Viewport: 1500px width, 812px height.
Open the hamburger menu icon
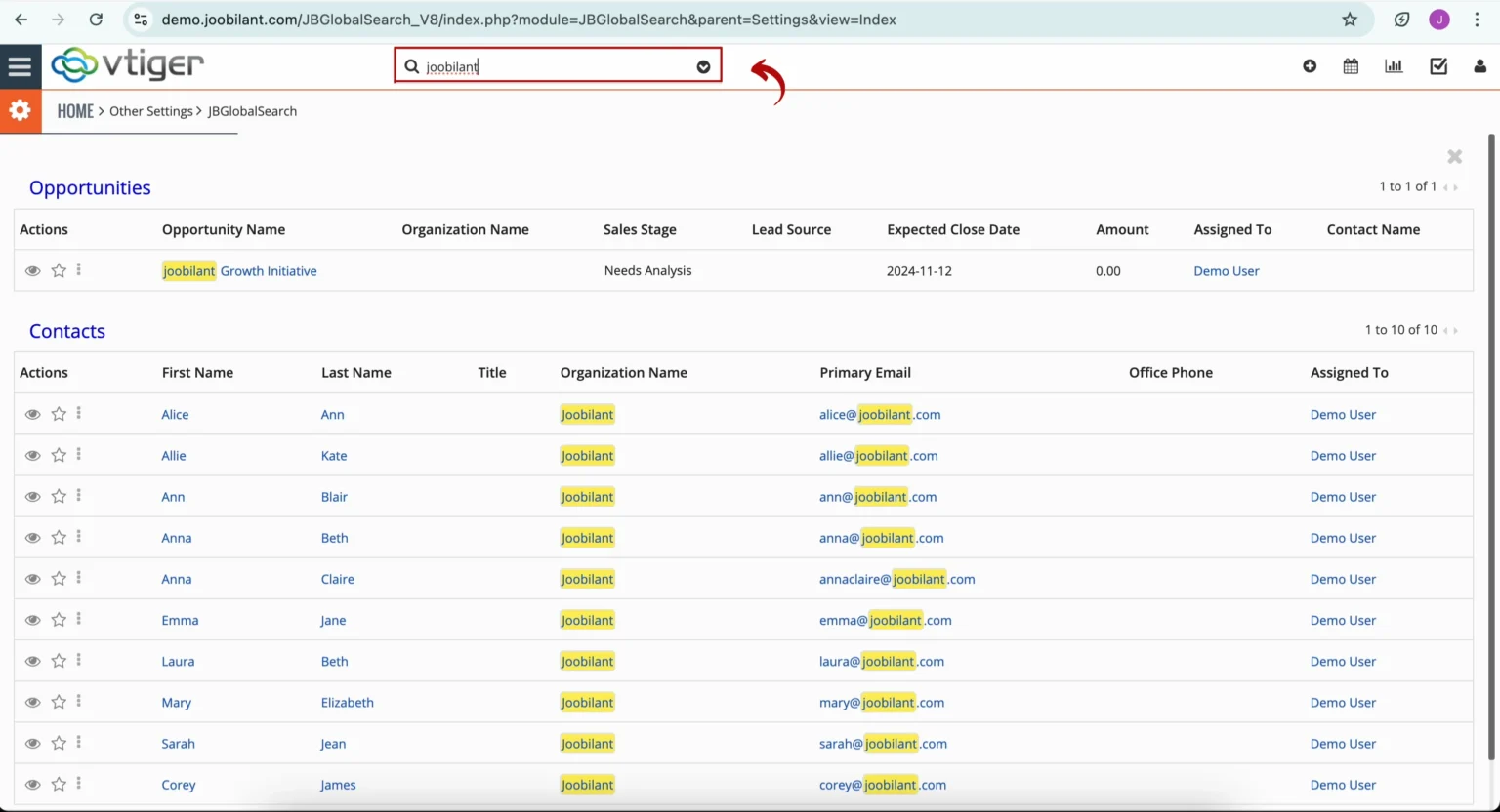[21, 65]
